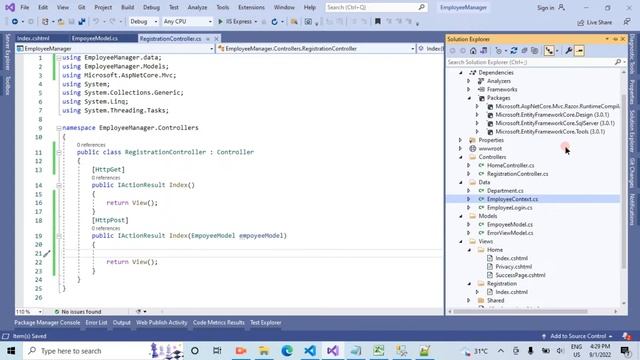Select Department.cs in Solution Explorer
Screen dimensions: 640x360
(x=505, y=191)
